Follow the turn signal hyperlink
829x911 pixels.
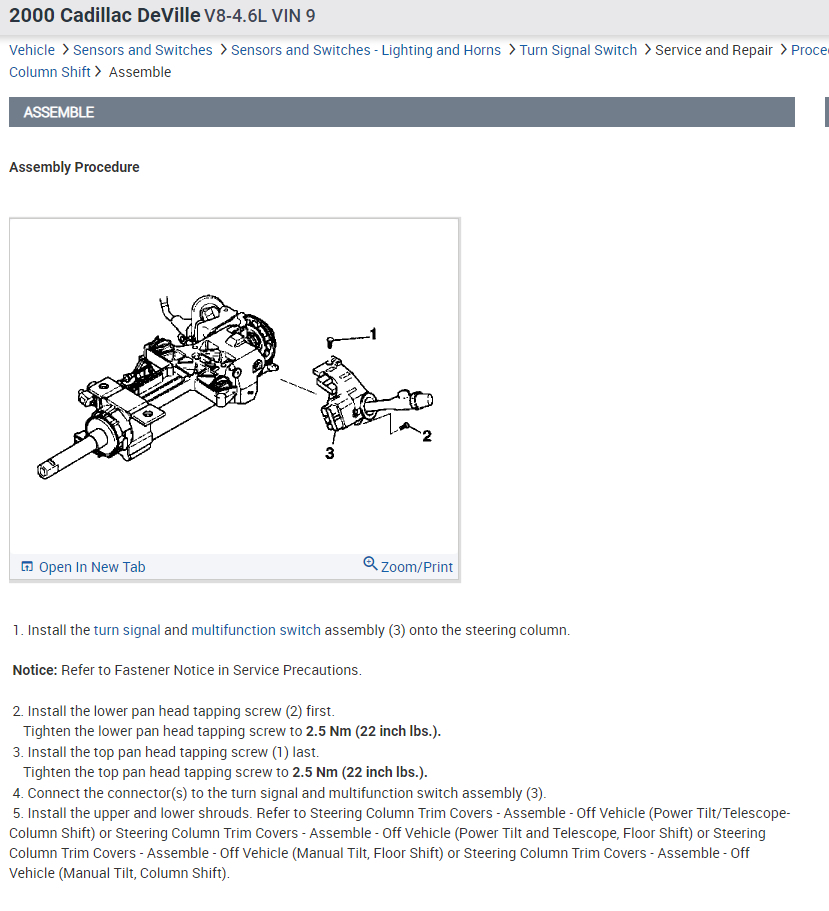click(x=127, y=630)
